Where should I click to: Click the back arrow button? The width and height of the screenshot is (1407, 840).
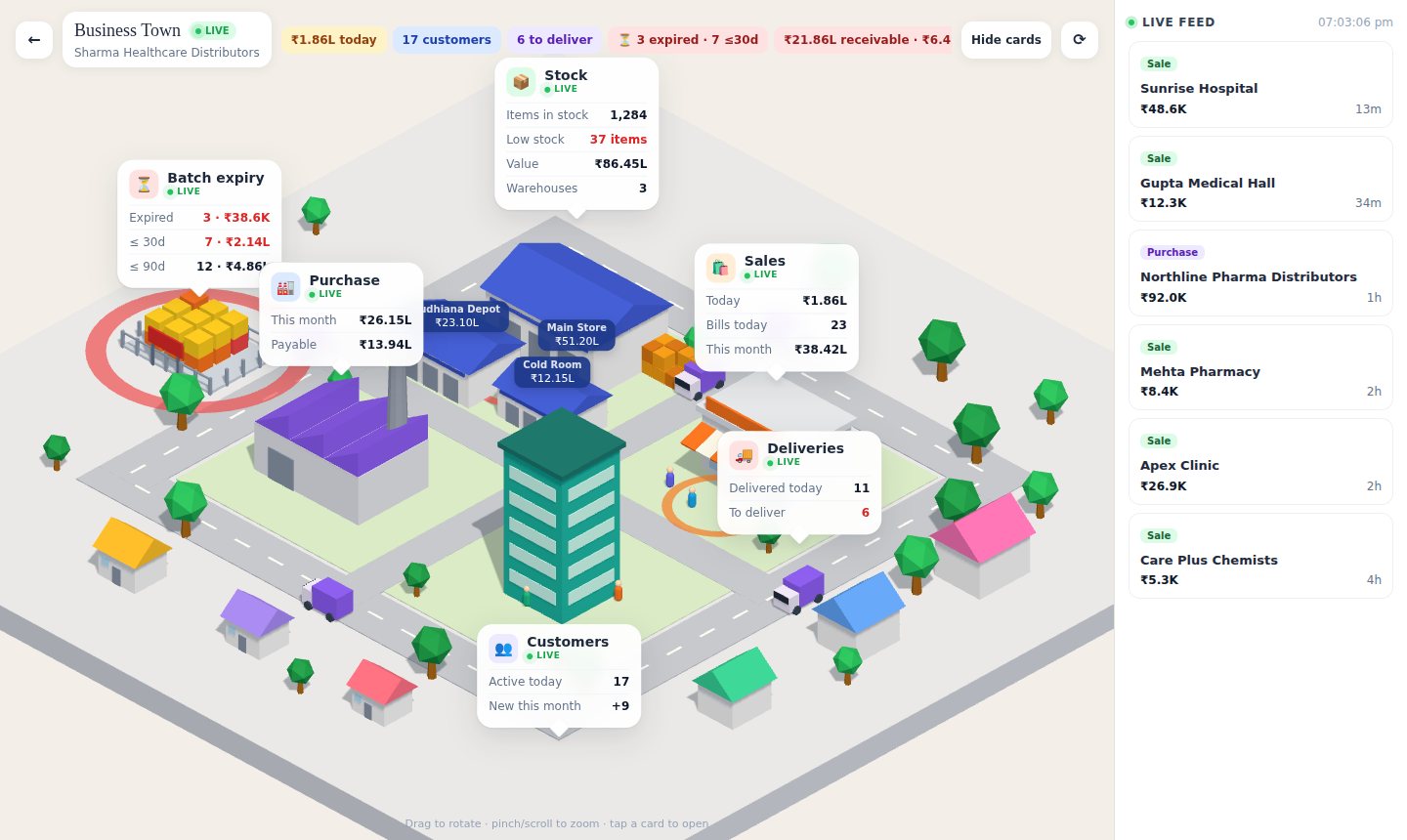pos(34,40)
